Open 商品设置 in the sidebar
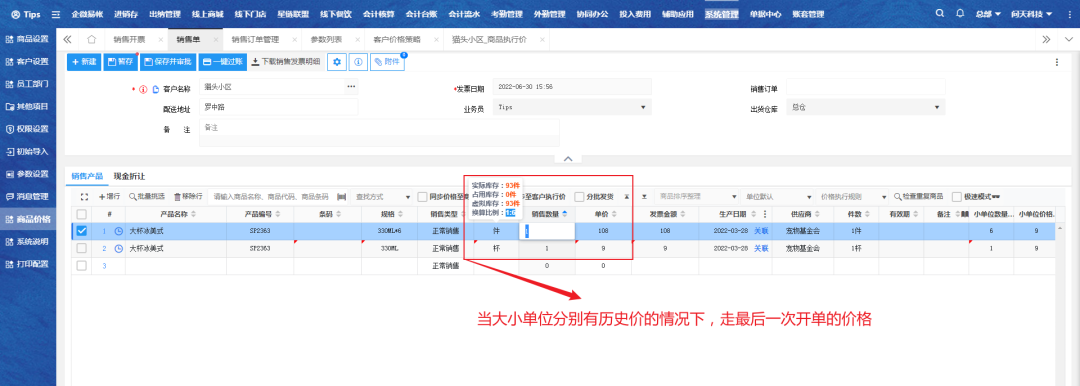The height and width of the screenshot is (386, 1080). pos(28,39)
